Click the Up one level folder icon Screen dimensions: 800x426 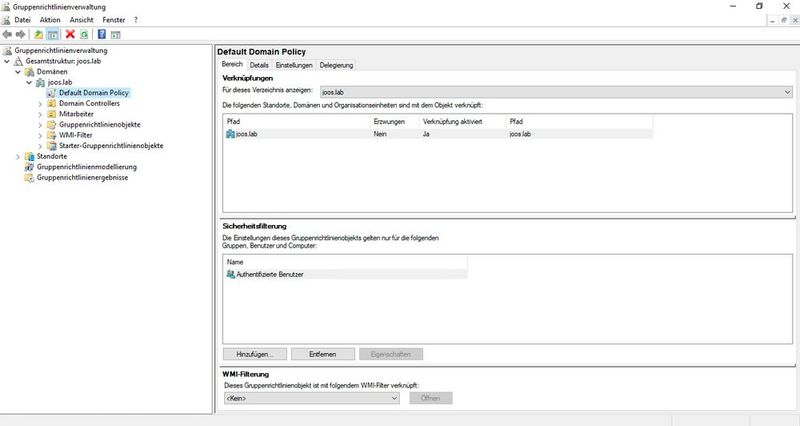click(39, 34)
